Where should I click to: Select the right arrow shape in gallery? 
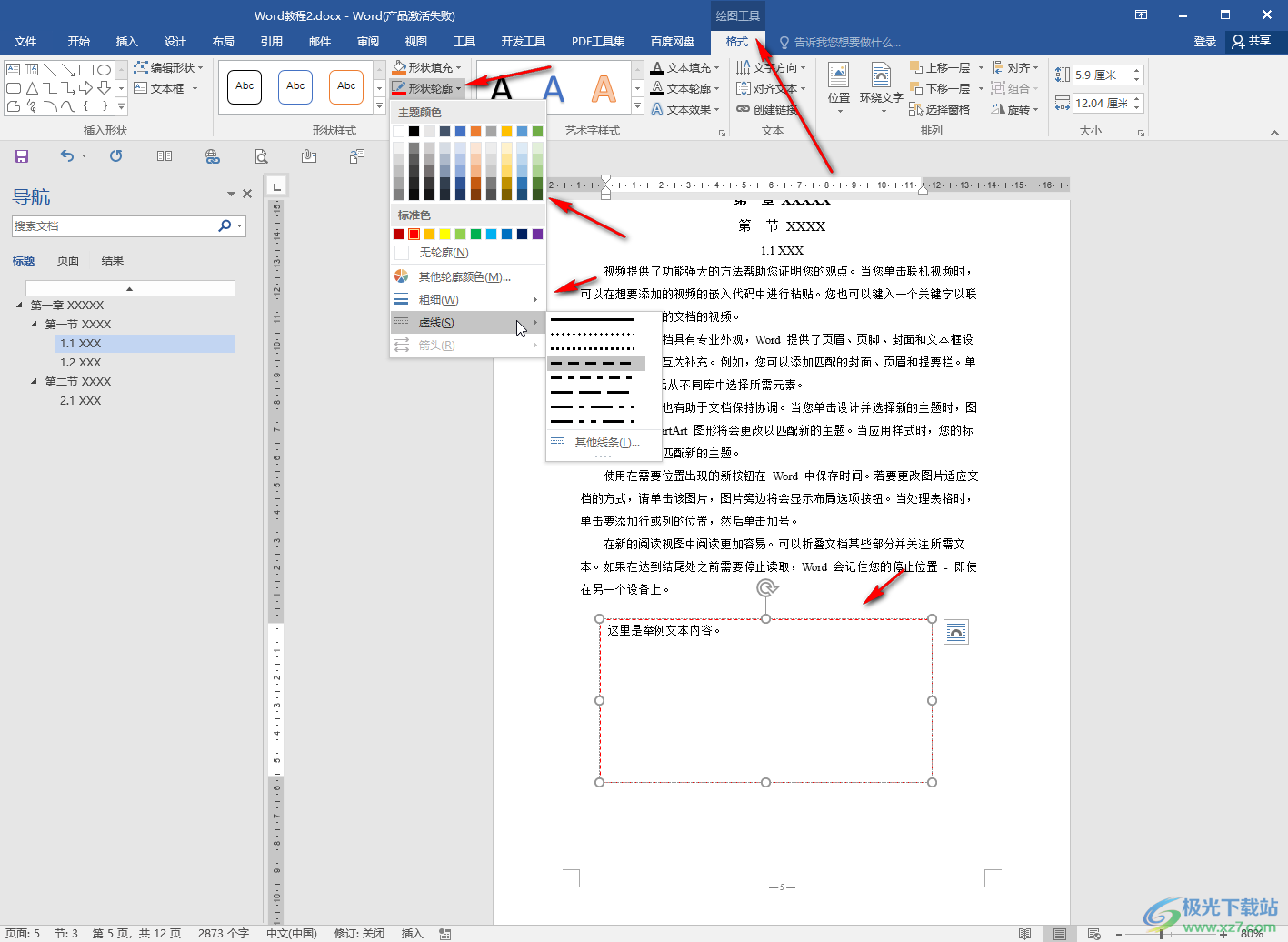[86, 88]
